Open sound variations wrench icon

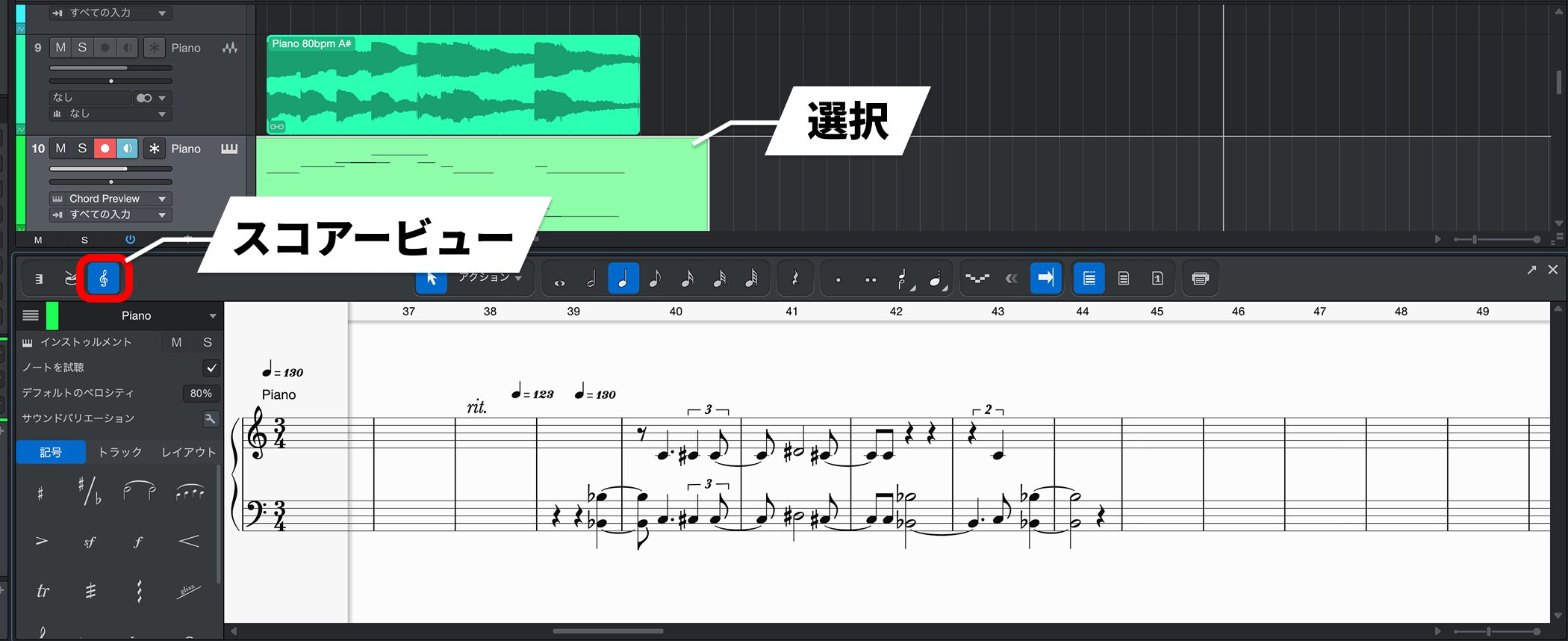click(x=211, y=418)
